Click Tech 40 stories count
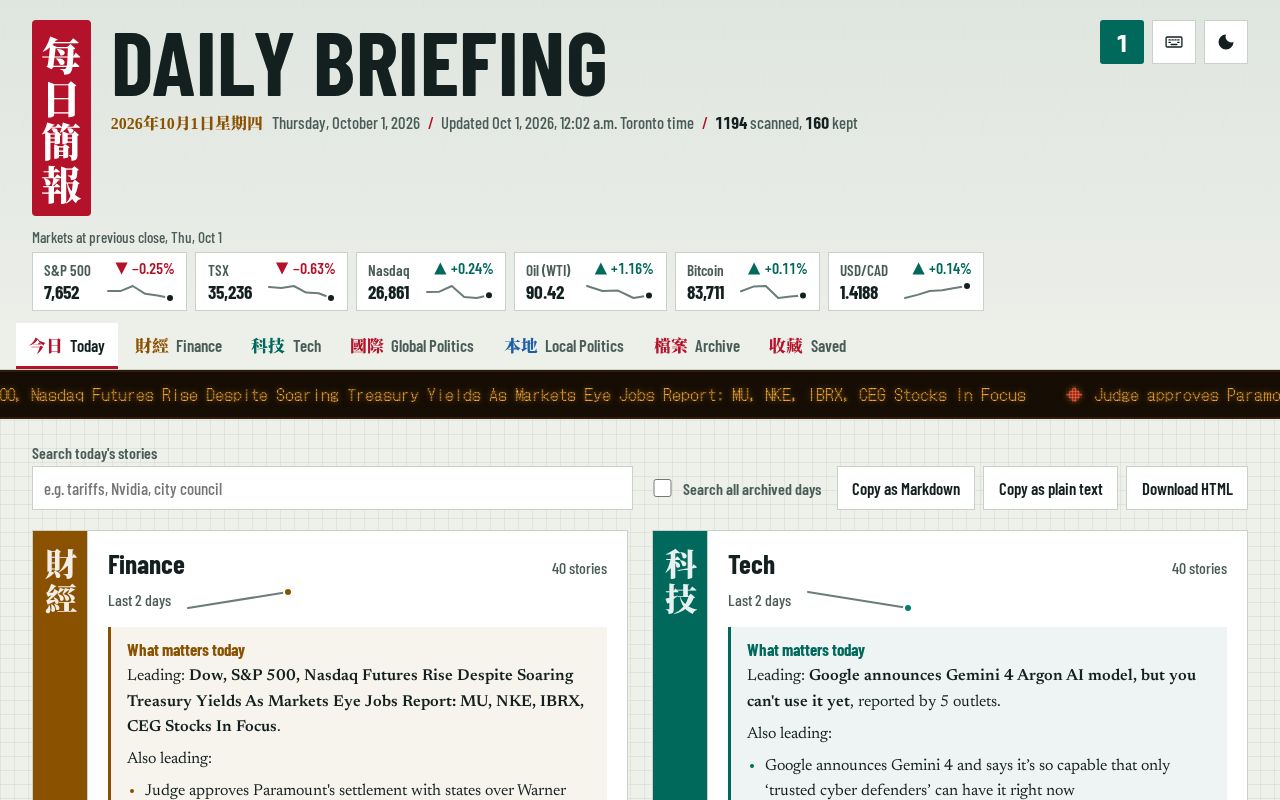The width and height of the screenshot is (1280, 800). tap(1199, 568)
